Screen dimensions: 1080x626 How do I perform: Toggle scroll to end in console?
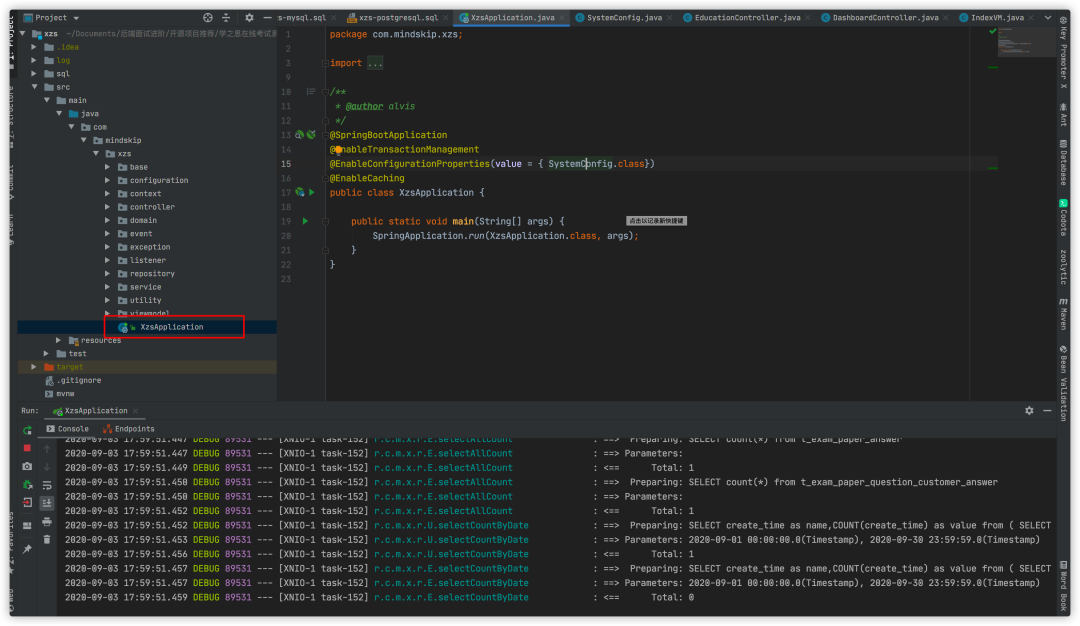tap(47, 503)
